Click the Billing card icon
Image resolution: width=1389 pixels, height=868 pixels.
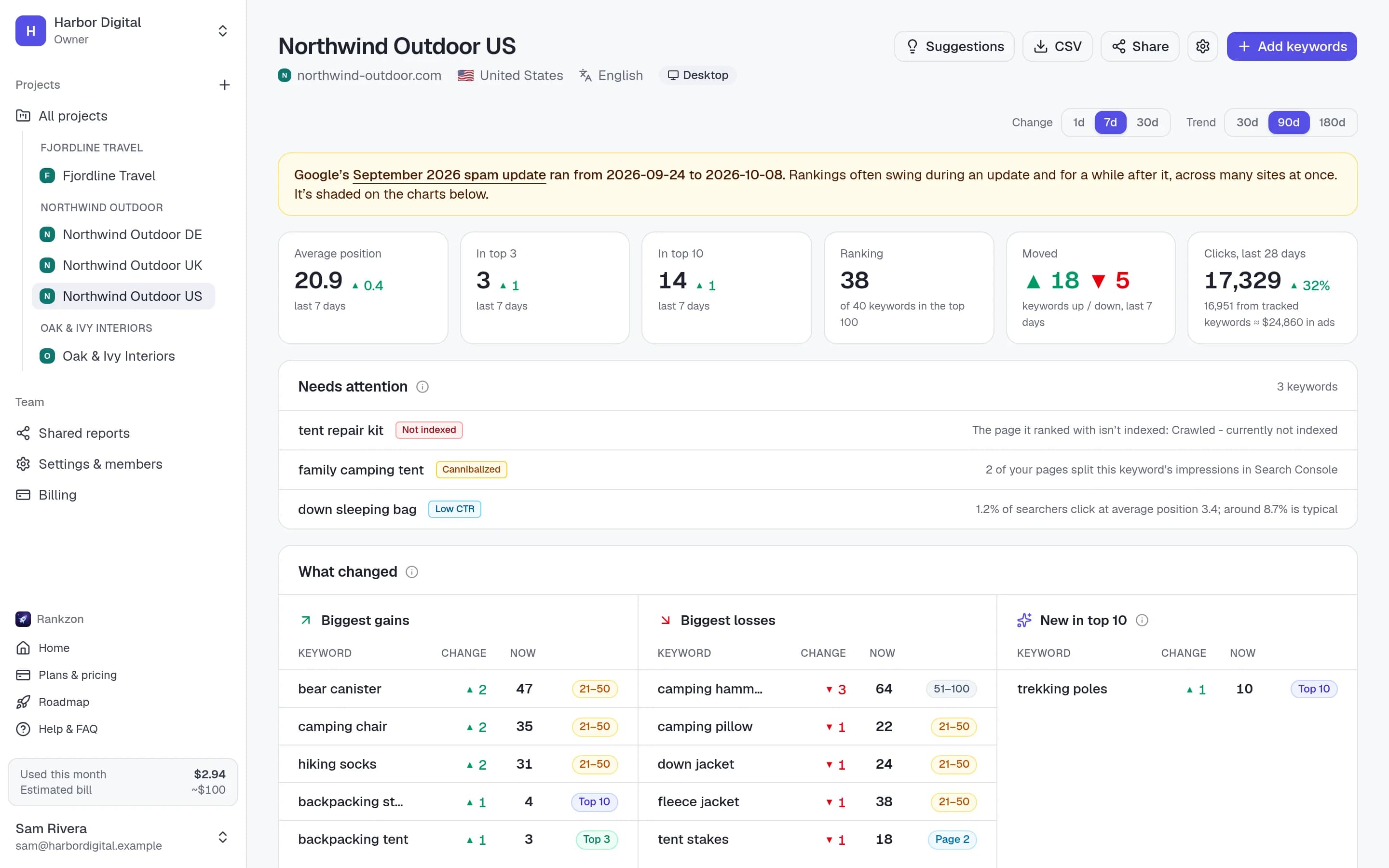[23, 495]
